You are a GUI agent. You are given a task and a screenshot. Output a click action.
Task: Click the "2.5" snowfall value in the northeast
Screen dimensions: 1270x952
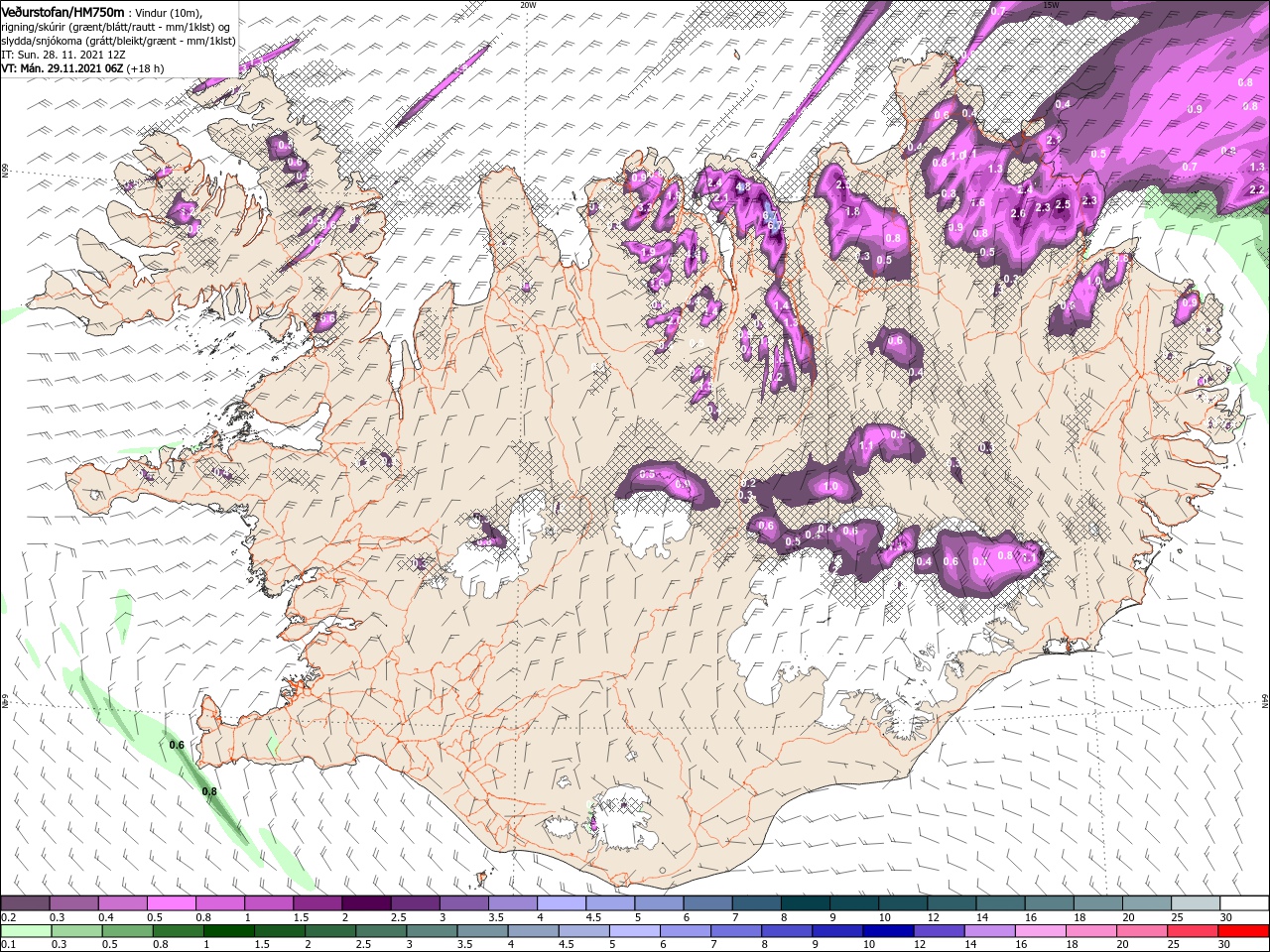(x=1065, y=205)
